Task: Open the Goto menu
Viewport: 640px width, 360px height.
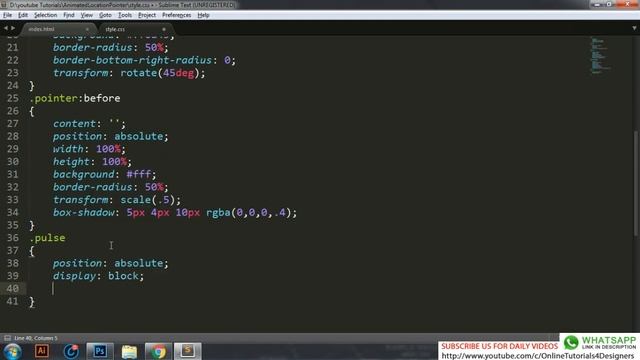Action: tap(105, 15)
